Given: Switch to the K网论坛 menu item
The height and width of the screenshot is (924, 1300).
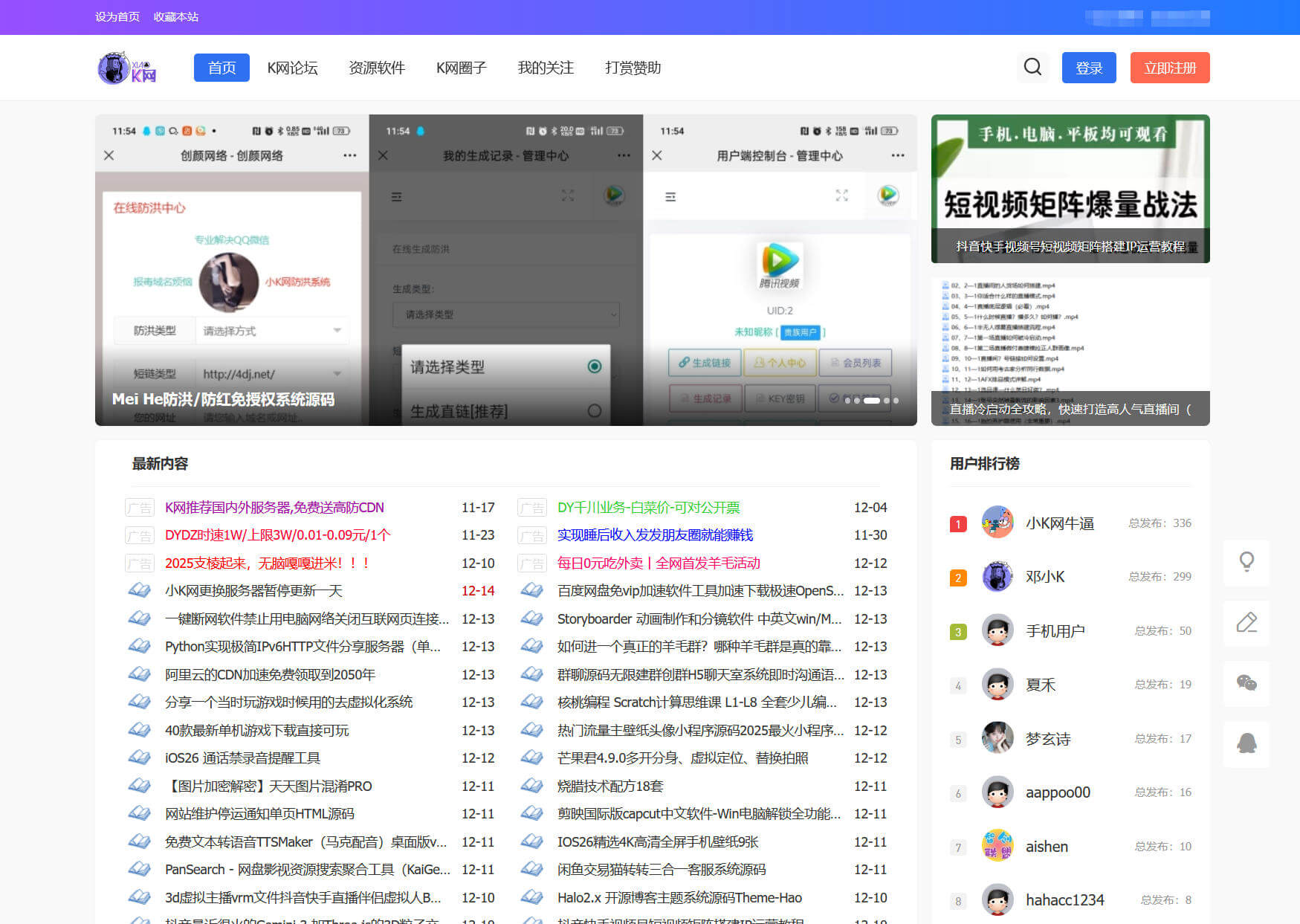Looking at the screenshot, I should point(292,68).
